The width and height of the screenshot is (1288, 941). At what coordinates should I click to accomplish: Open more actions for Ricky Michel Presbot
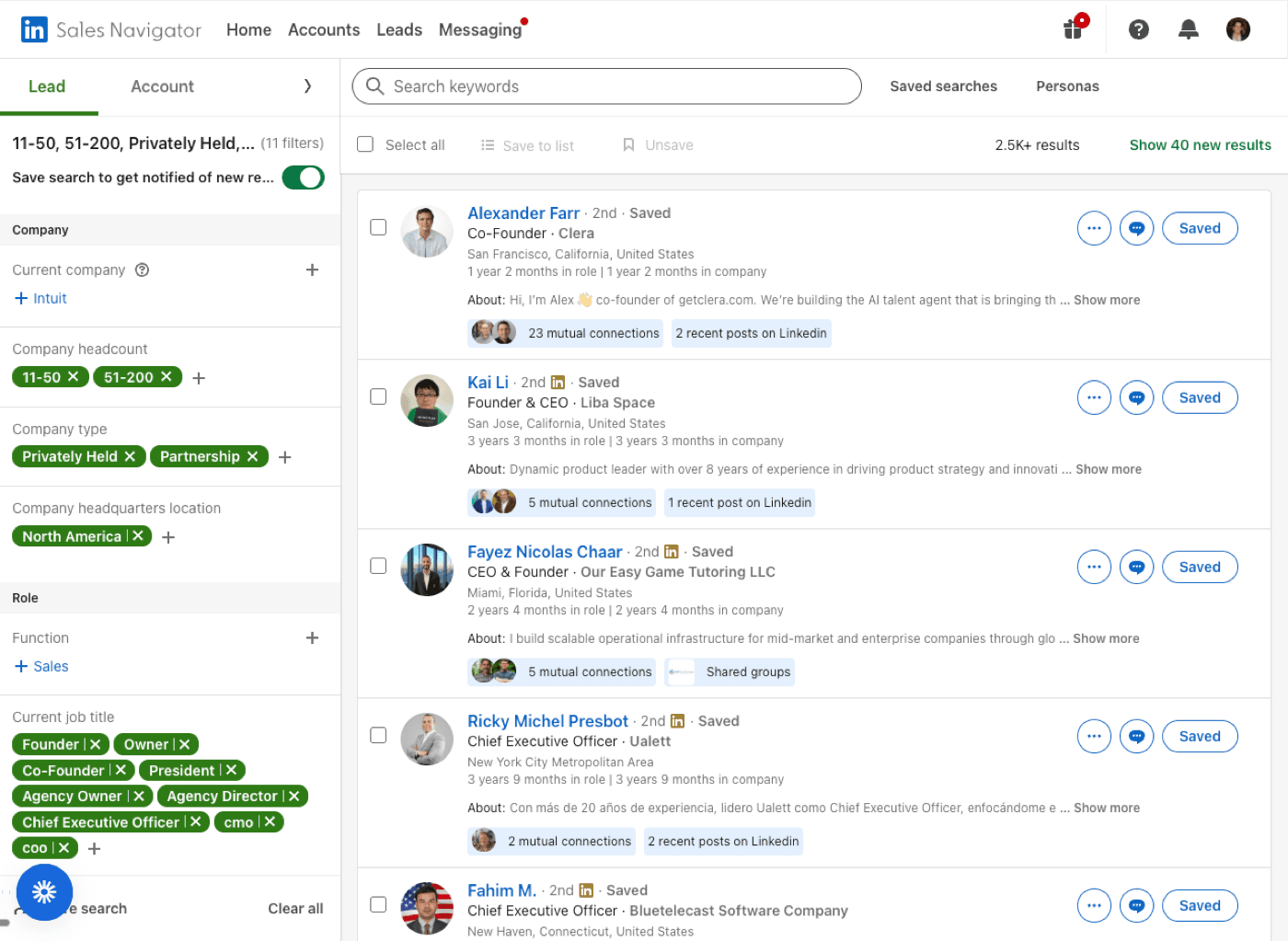tap(1094, 736)
